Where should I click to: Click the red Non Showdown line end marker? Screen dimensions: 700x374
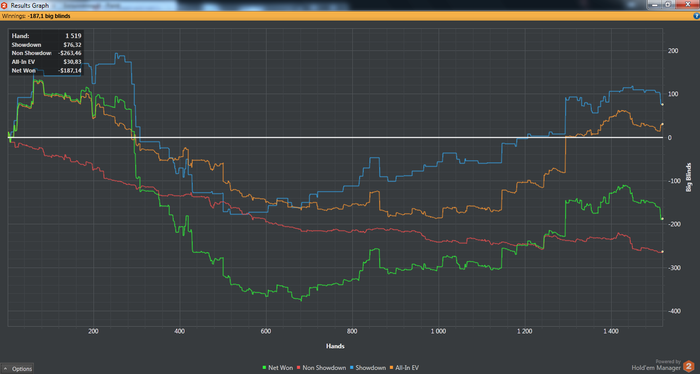[662, 252]
